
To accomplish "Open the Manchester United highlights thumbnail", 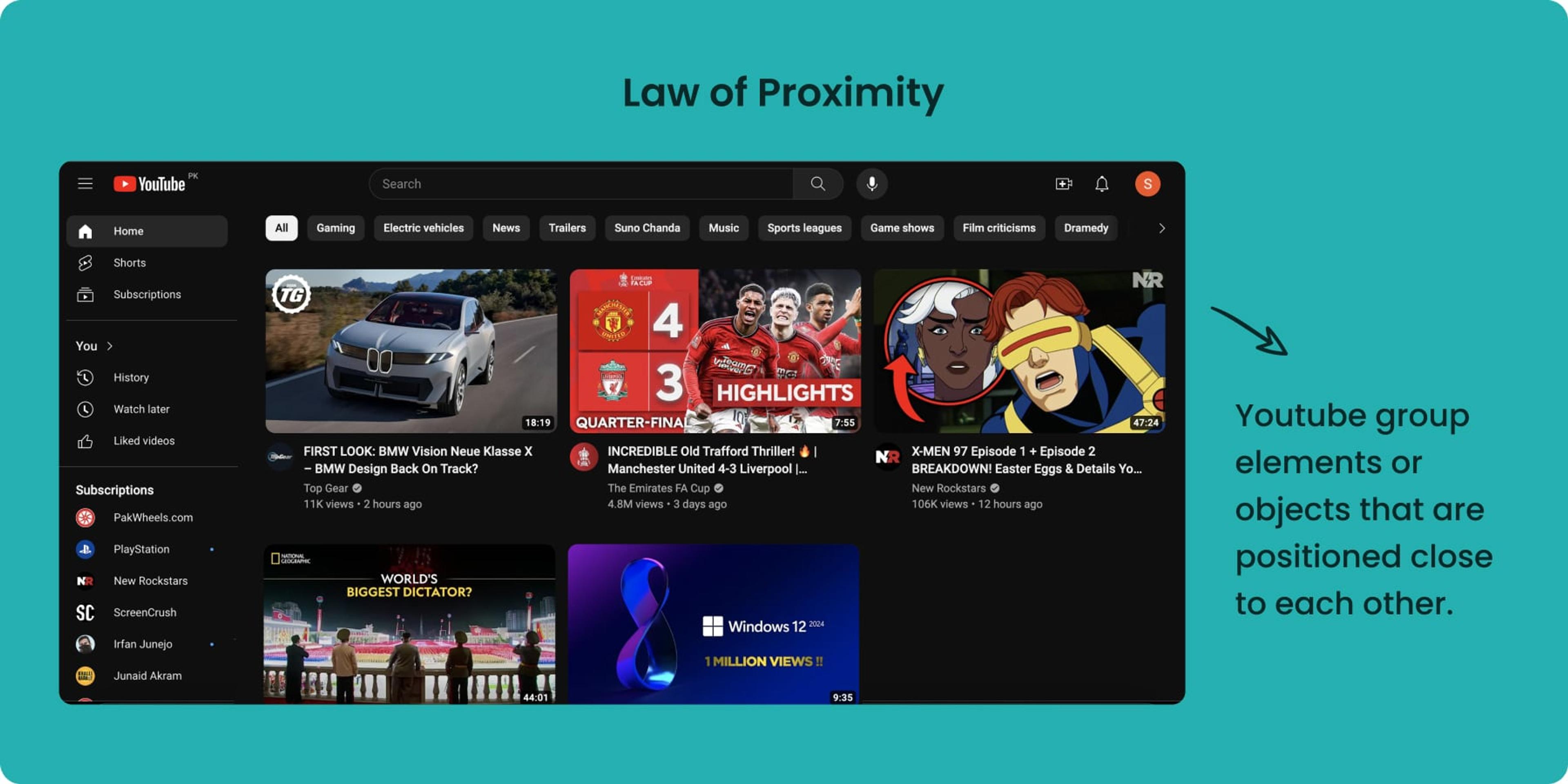I will (715, 351).
